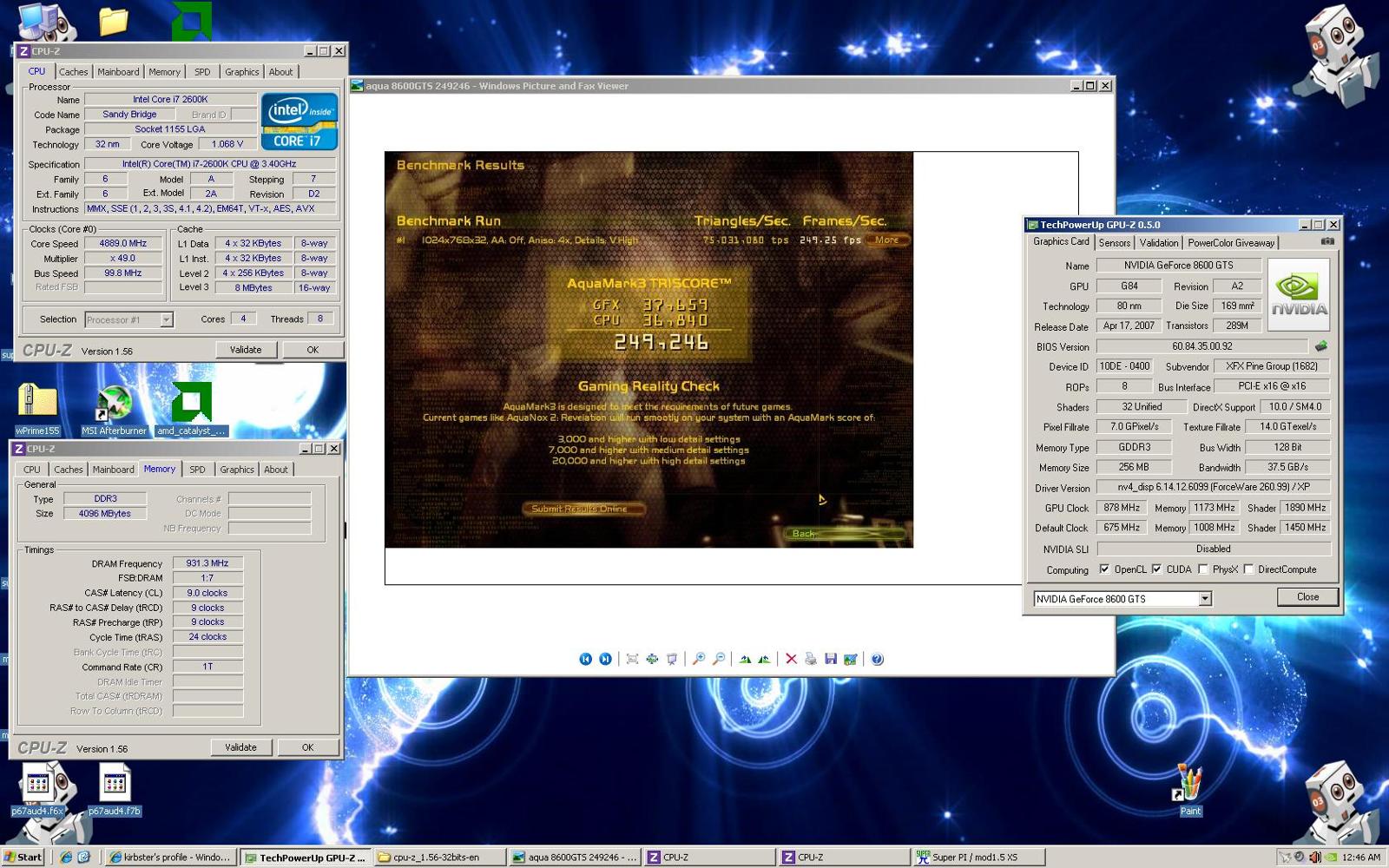
Task: Click GPU-Z screenshot camera icon
Action: [x=1327, y=241]
